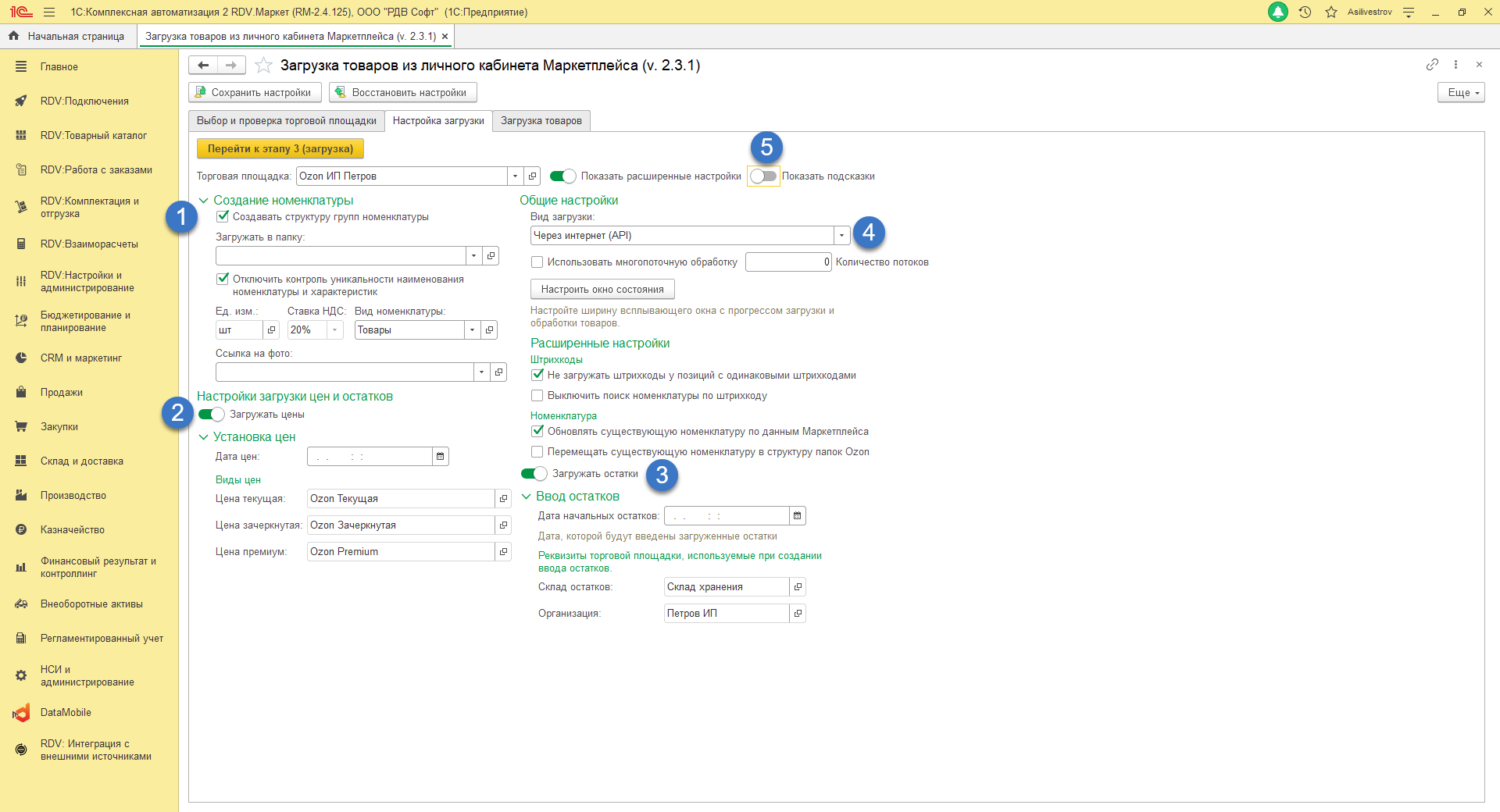Click the copy link icon at top right
The width and height of the screenshot is (1500, 812).
[x=1432, y=65]
